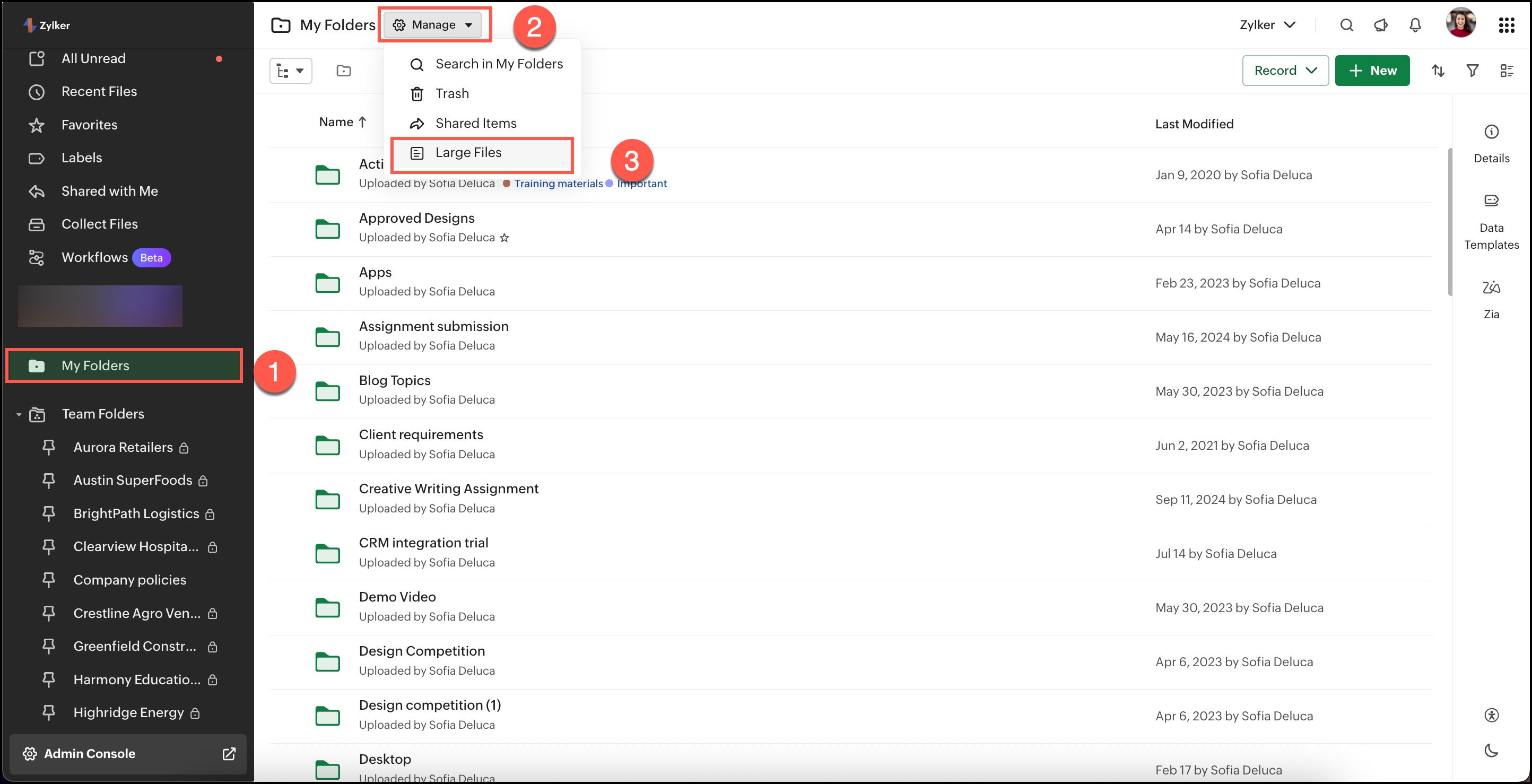Click the sort arrows icon
Image resolution: width=1532 pixels, height=784 pixels.
[x=1438, y=71]
